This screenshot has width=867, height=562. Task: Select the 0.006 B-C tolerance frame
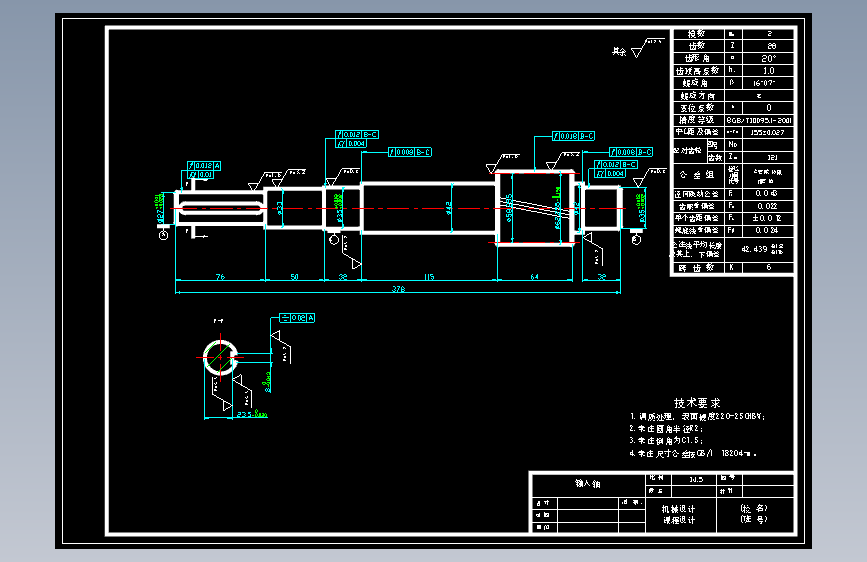631,152
